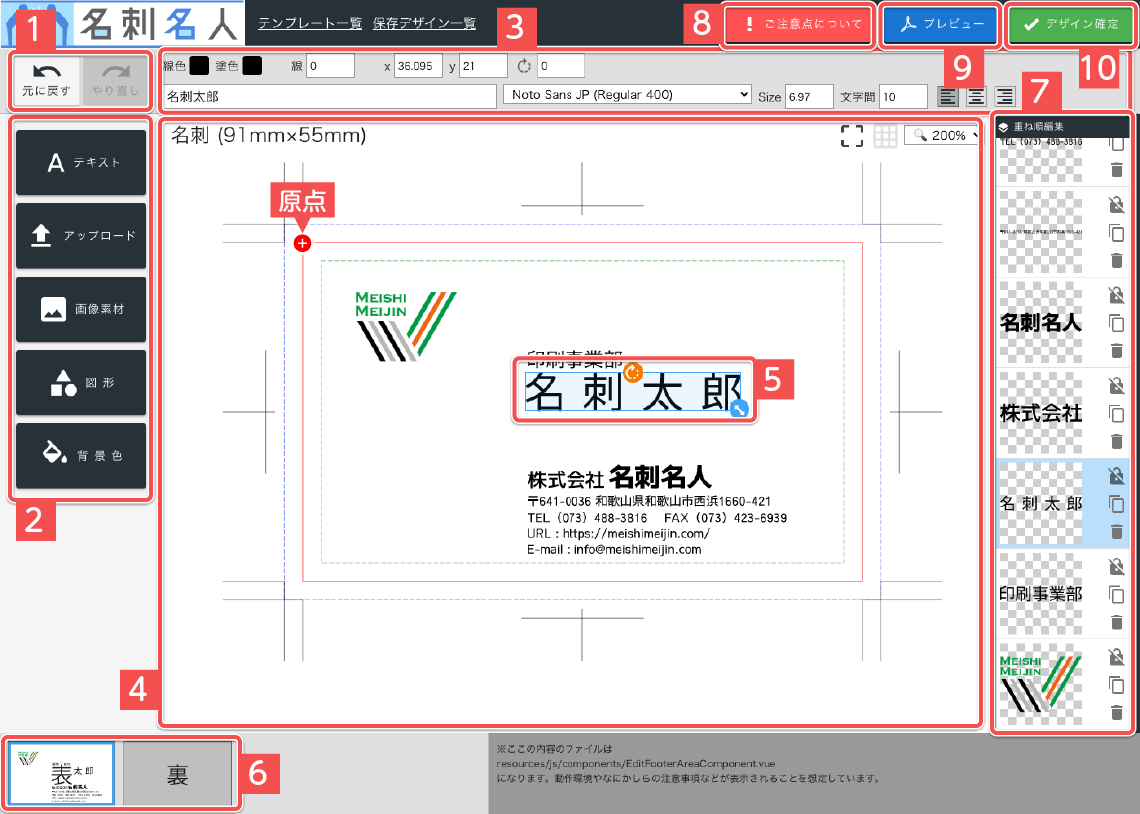Delete the TEL layer at top of list
This screenshot has width=1140, height=814.
[1117, 169]
